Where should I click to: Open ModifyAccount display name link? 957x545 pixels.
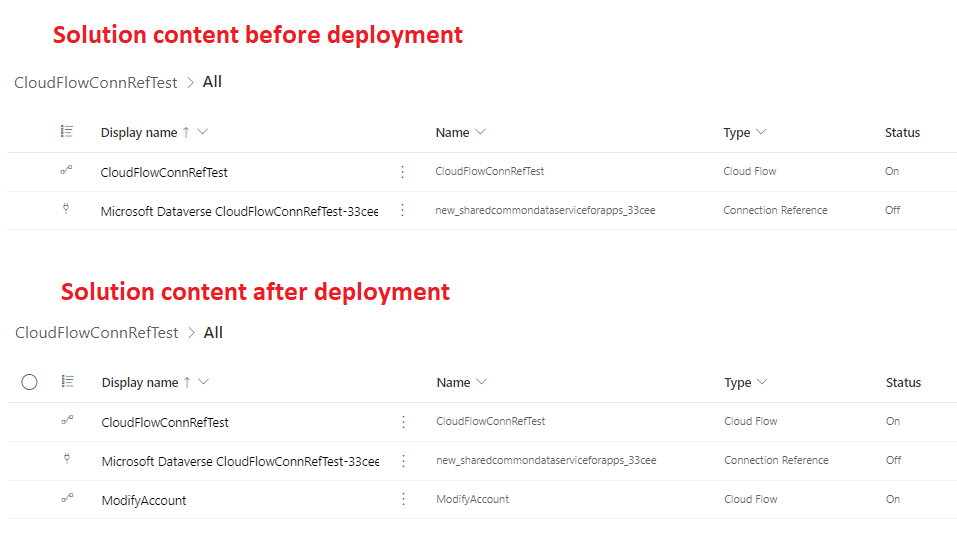pos(144,500)
